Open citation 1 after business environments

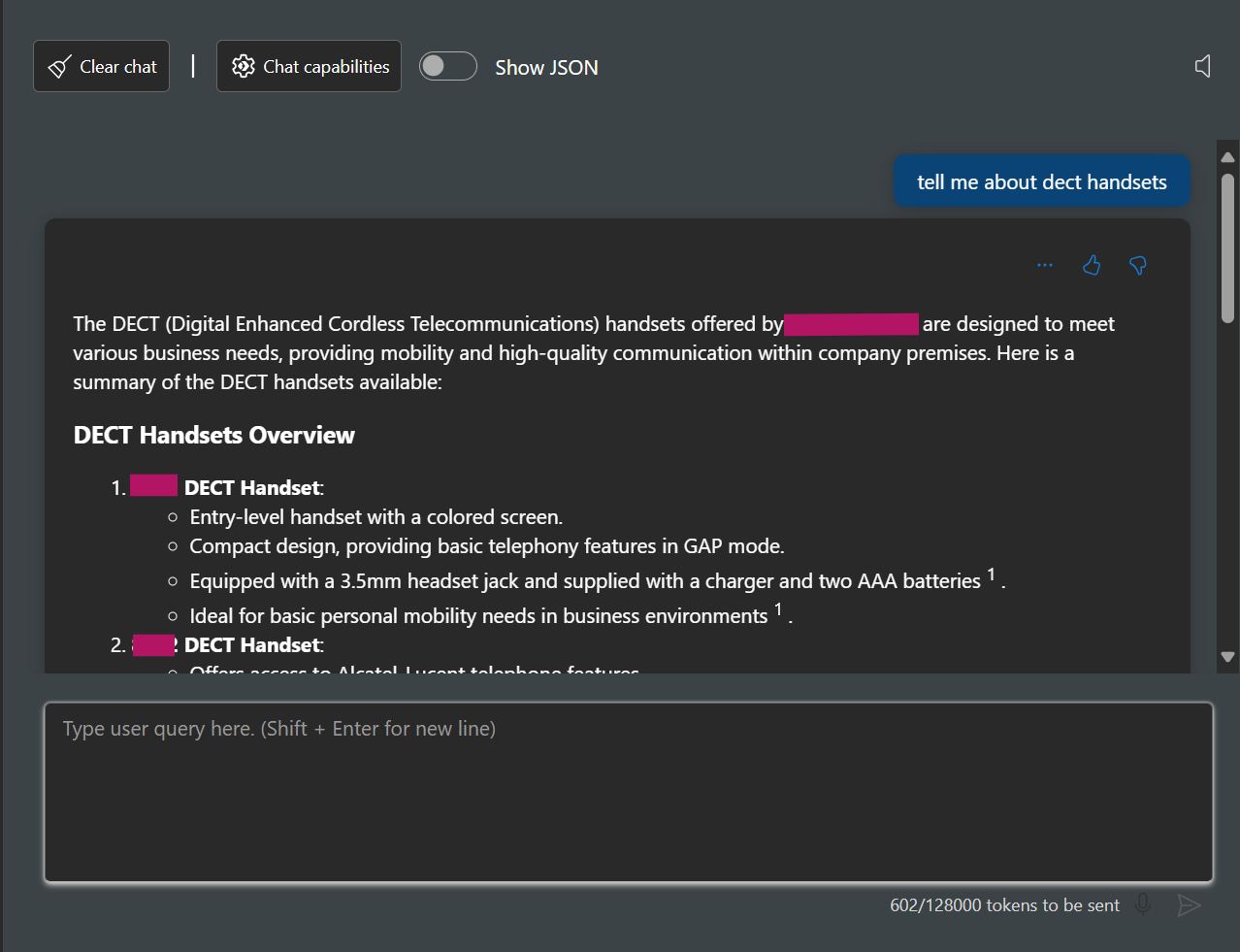pyautogui.click(x=778, y=609)
